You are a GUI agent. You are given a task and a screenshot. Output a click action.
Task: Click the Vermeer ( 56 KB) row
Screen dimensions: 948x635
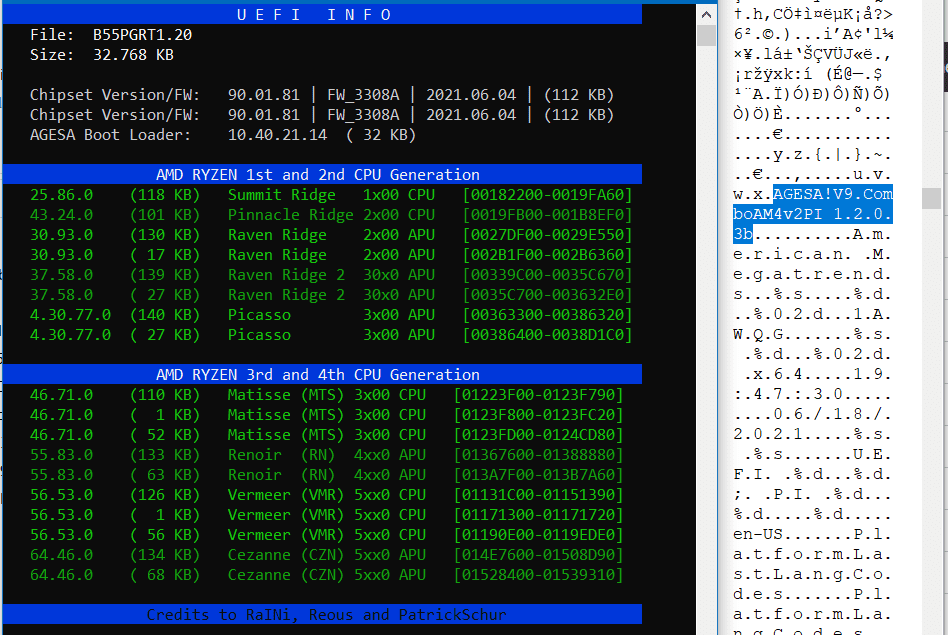pos(326,534)
